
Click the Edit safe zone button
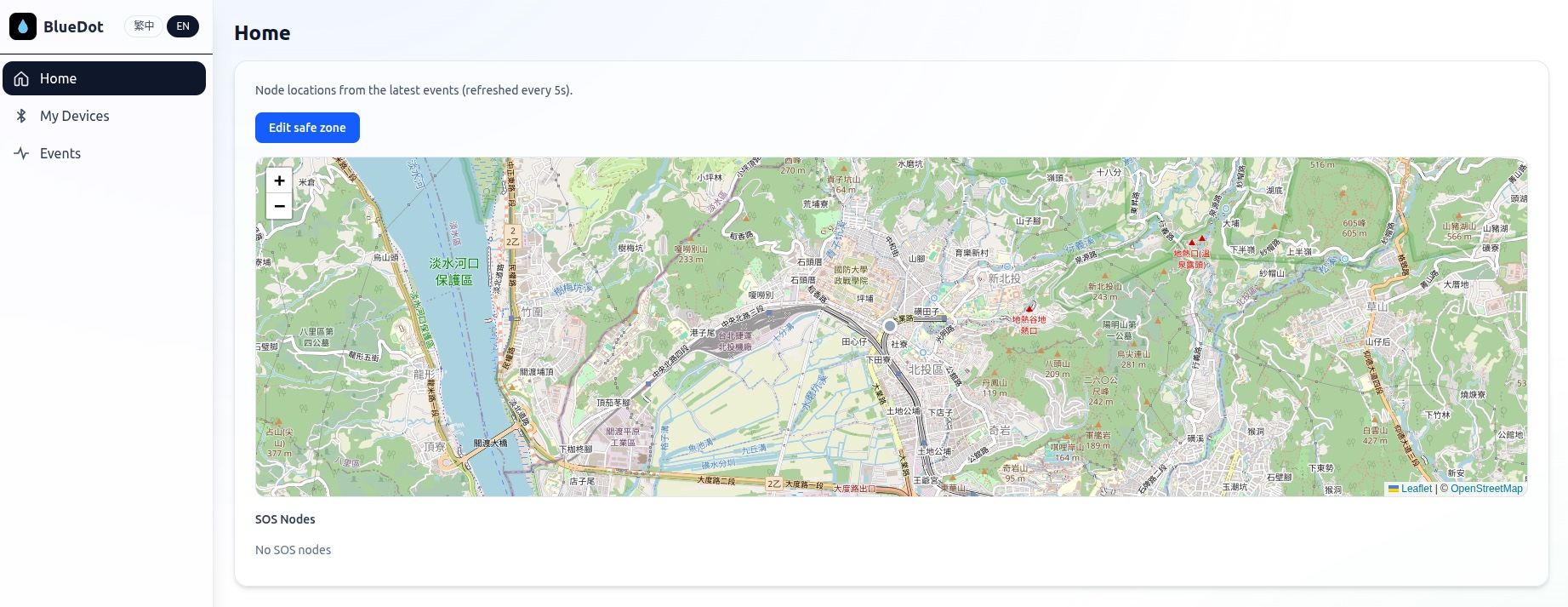click(x=307, y=128)
